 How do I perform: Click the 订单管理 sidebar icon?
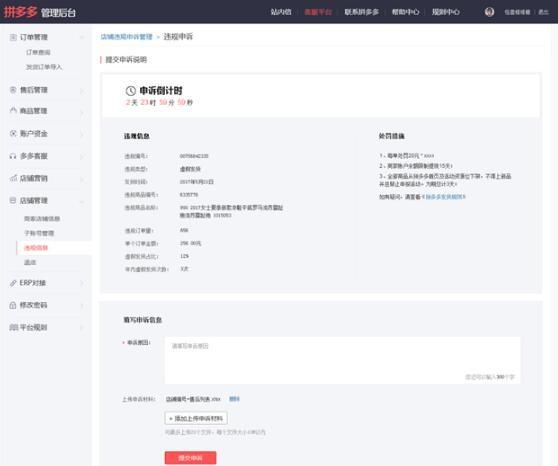click(x=13, y=37)
